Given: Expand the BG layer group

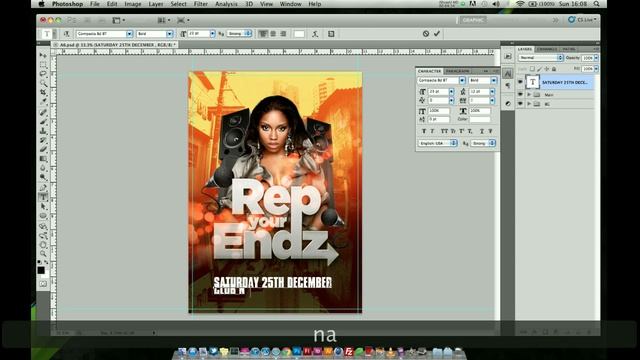Looking at the screenshot, I should click(x=529, y=104).
